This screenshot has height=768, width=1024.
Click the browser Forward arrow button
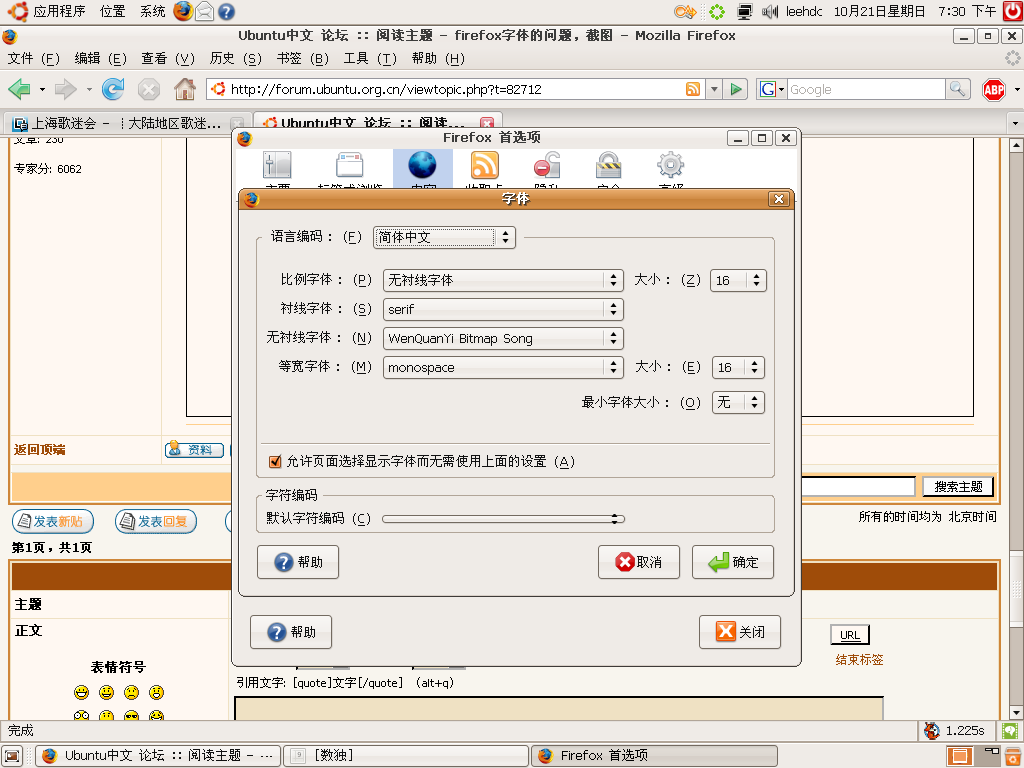click(65, 89)
